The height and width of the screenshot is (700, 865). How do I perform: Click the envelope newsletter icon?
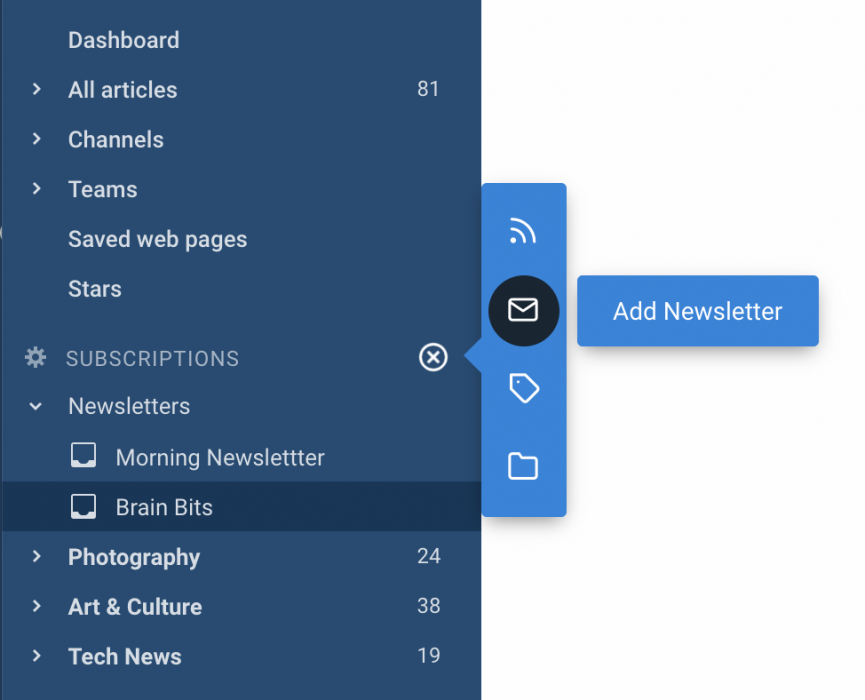point(523,311)
